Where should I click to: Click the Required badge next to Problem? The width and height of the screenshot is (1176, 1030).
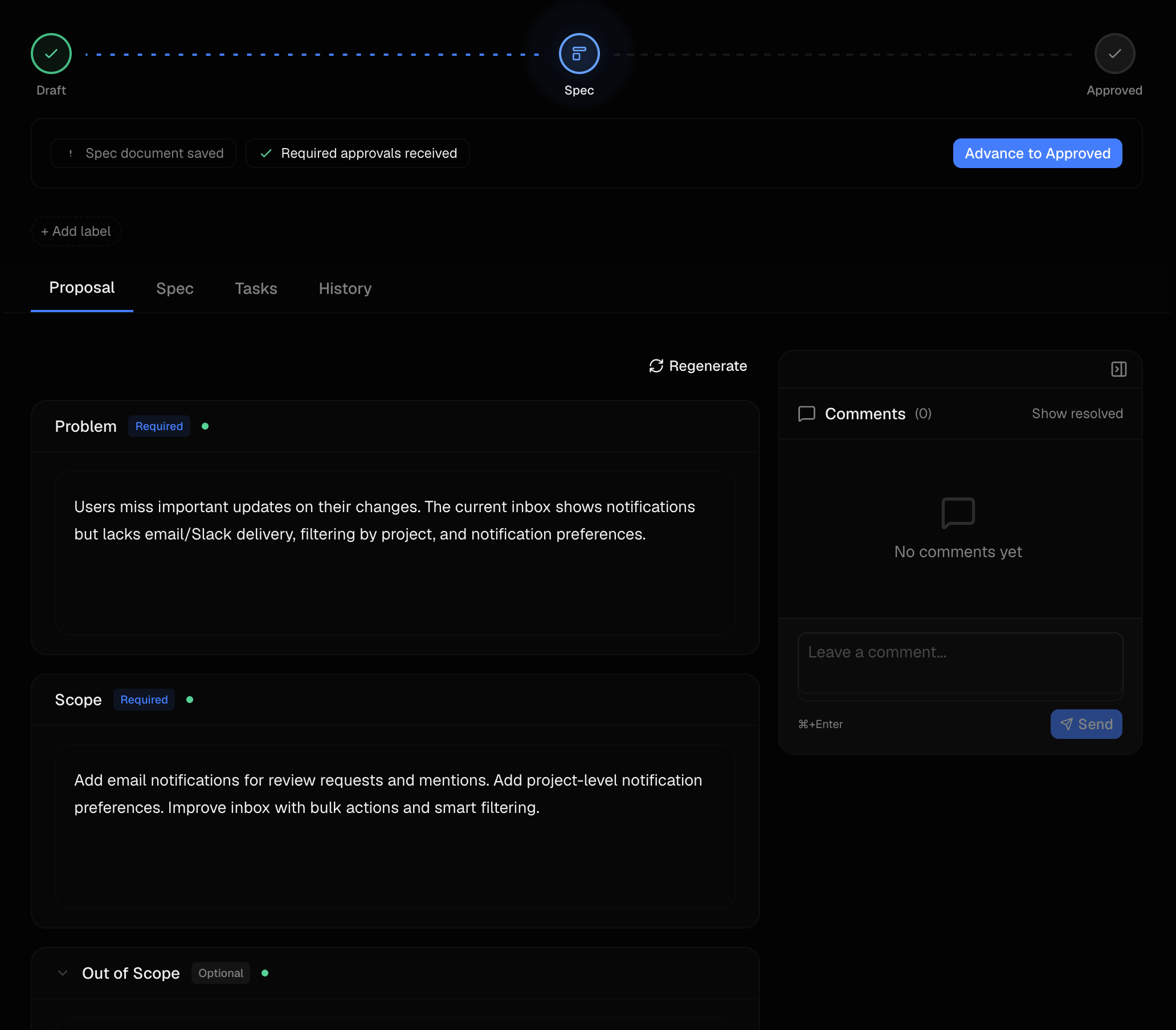tap(159, 427)
